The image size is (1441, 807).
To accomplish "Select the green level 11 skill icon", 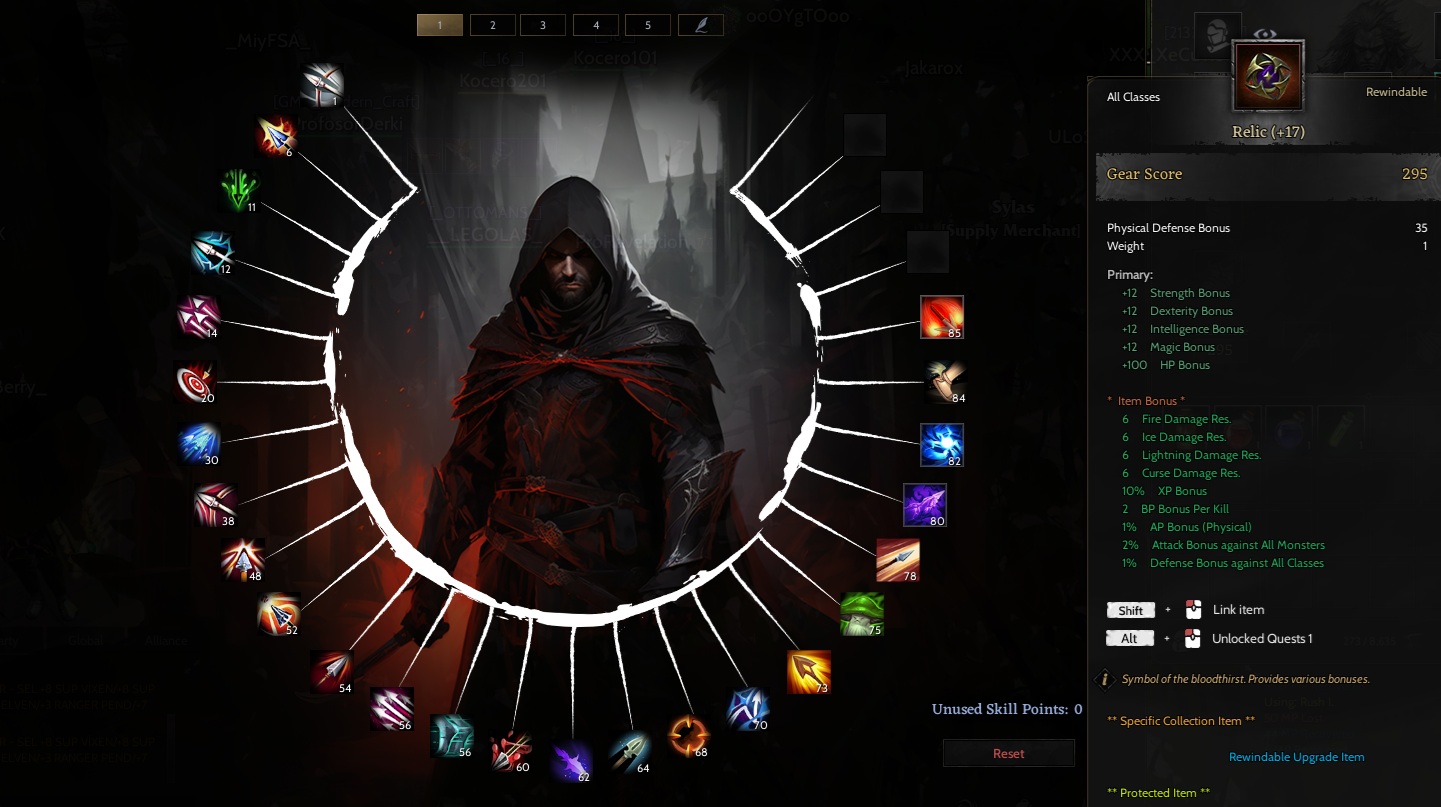I will pyautogui.click(x=240, y=190).
